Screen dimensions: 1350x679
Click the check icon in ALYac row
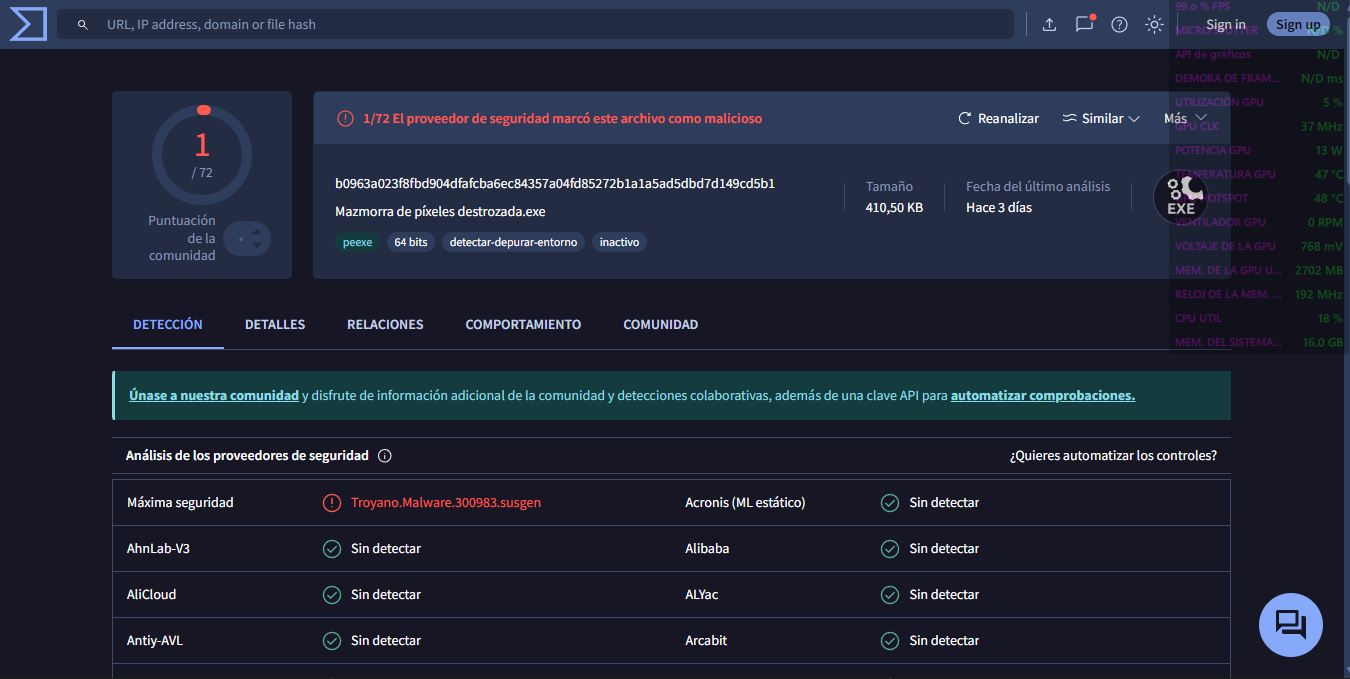[890, 594]
